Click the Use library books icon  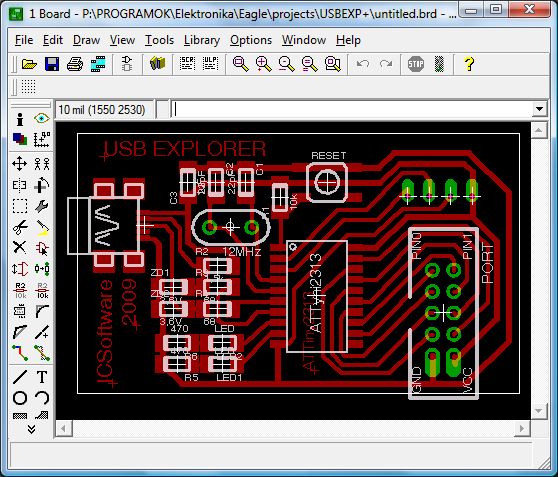(157, 64)
